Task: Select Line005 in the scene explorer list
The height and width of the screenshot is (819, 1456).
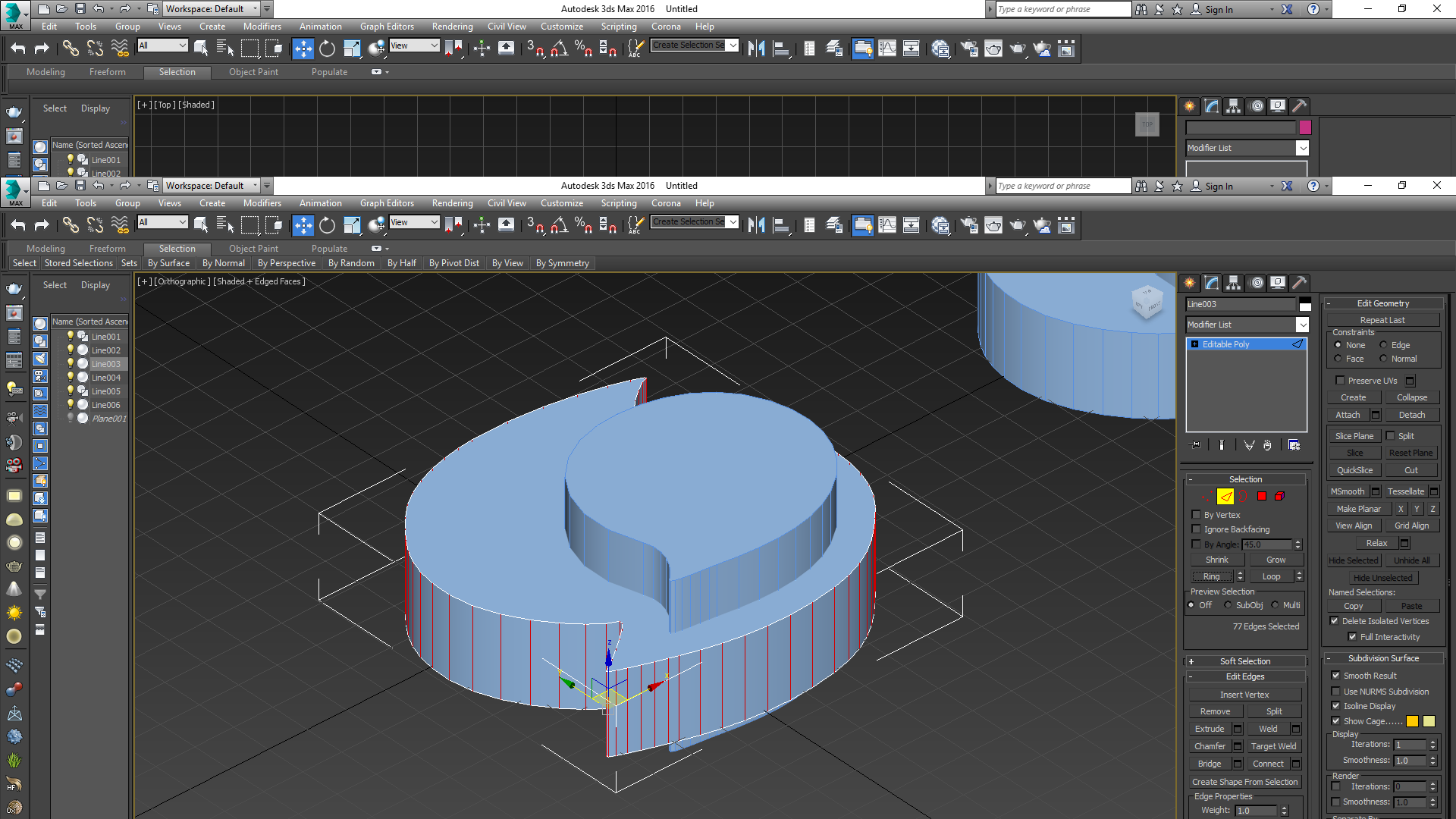Action: point(105,391)
